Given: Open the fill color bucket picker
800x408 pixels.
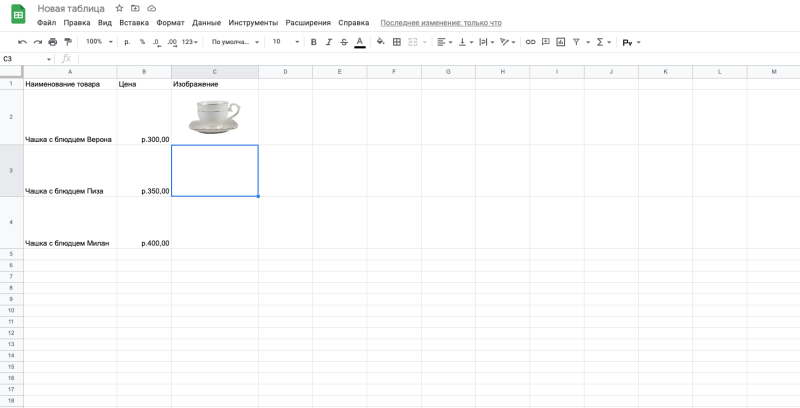Looking at the screenshot, I should pyautogui.click(x=381, y=42).
